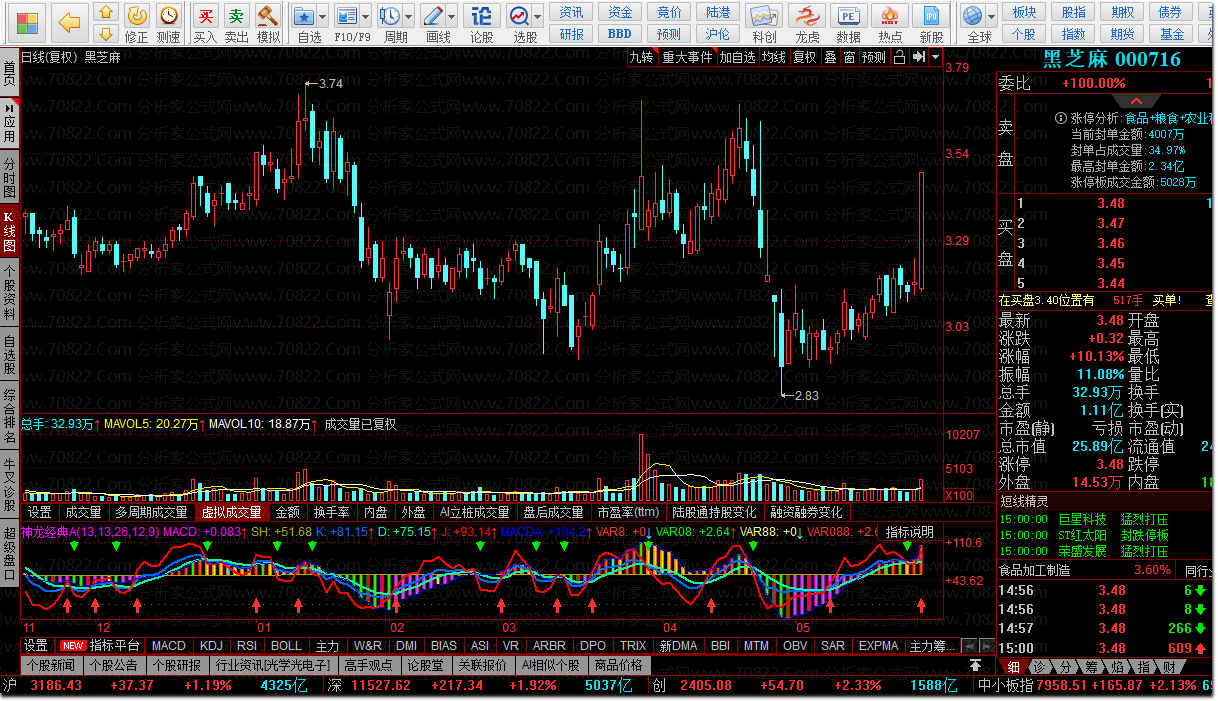Expand the 自选 dropdown arrow
Viewport: 1218px width, 701px height.
point(323,18)
